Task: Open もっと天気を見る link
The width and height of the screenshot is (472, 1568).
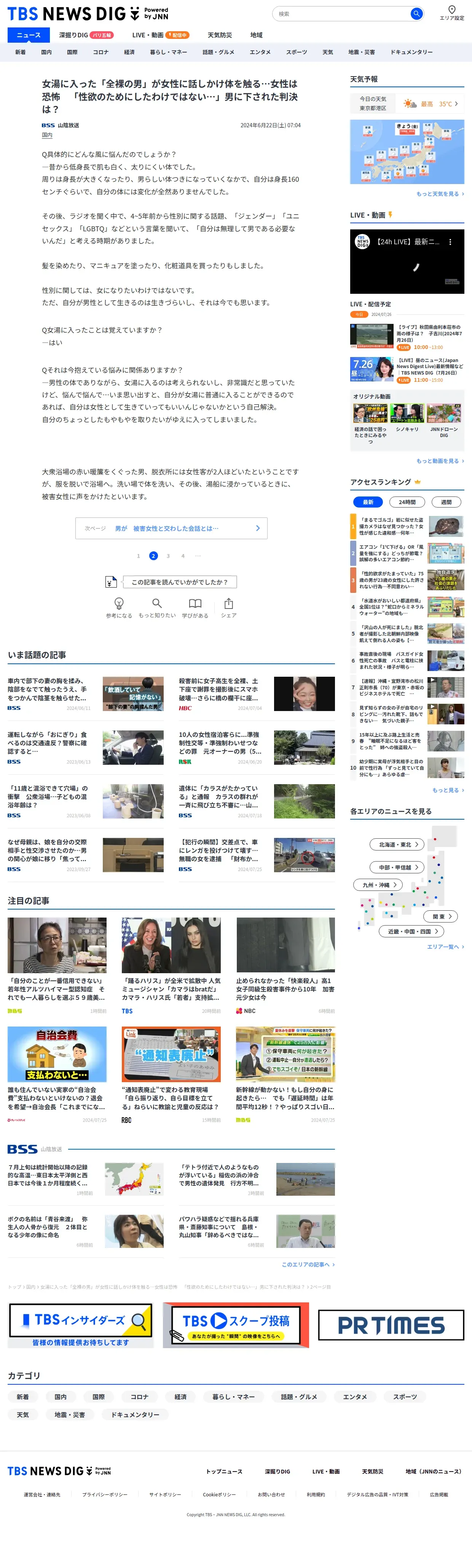Action: 440,194
